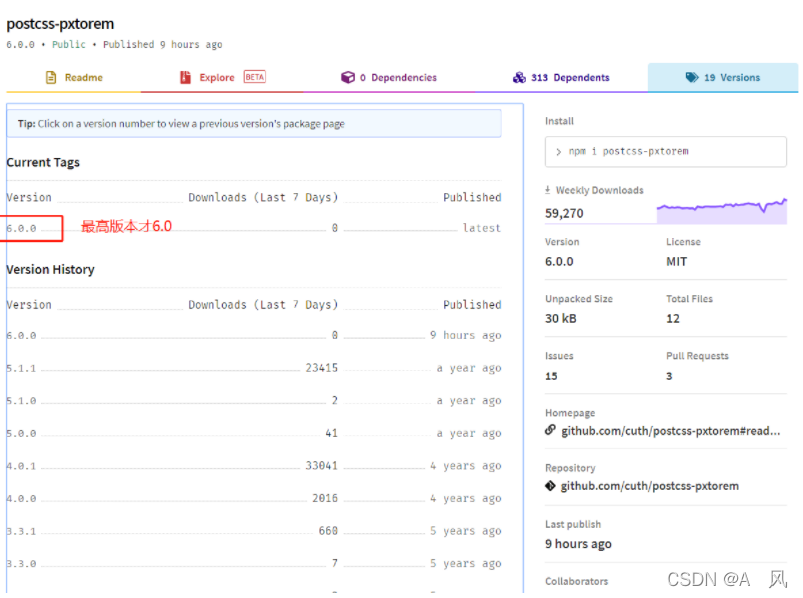Image resolution: width=803 pixels, height=598 pixels.
Task: Click the Weekly Downloads download icon
Action: [x=547, y=190]
